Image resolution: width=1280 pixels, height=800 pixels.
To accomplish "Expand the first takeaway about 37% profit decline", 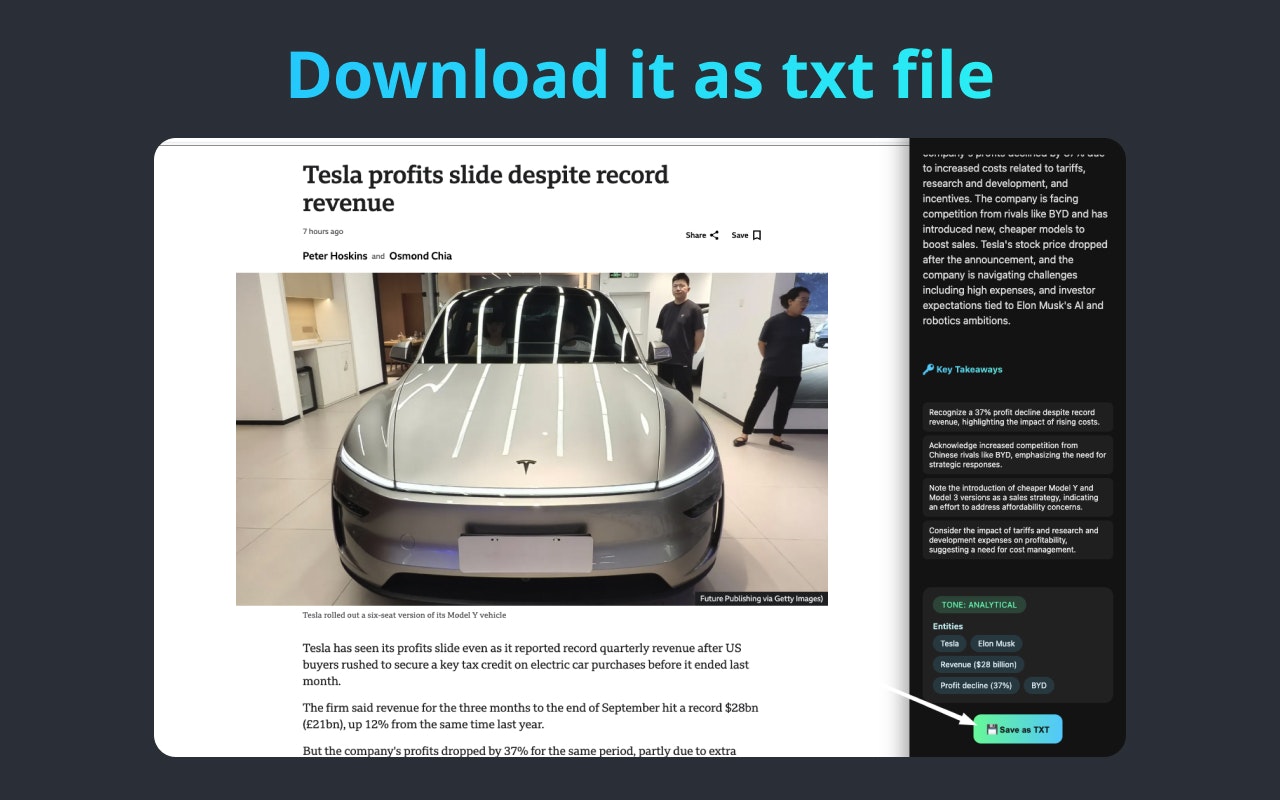I will point(1017,417).
